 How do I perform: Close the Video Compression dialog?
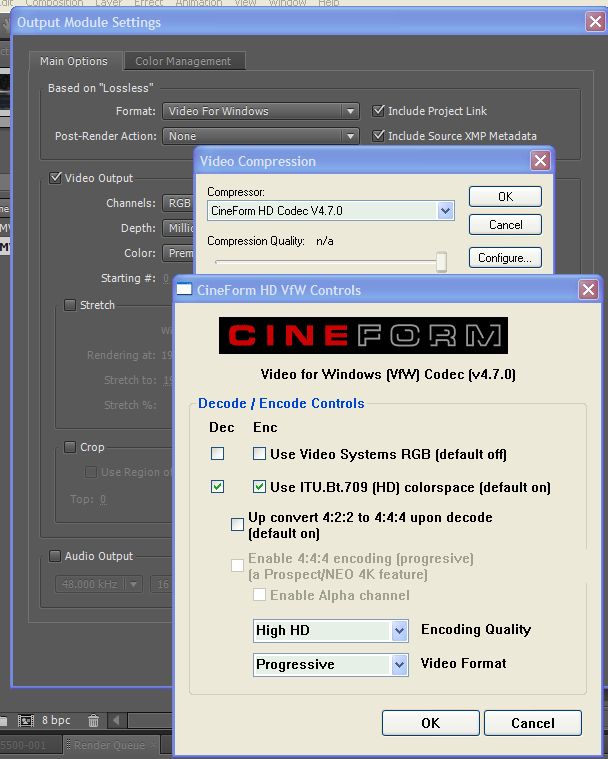coord(540,160)
